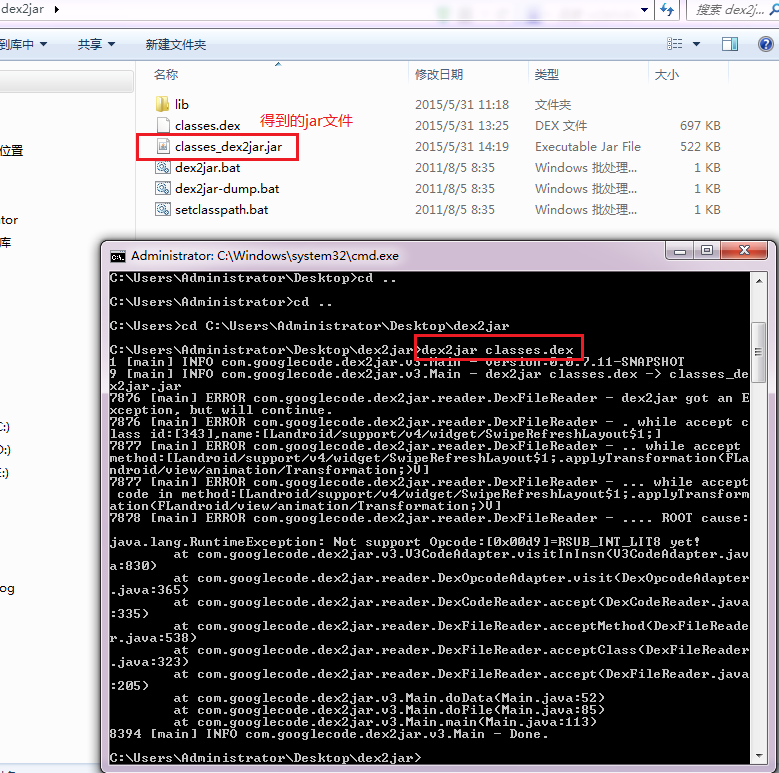779x773 pixels.
Task: Sort by the 修改日期 column header
Action: pyautogui.click(x=439, y=75)
